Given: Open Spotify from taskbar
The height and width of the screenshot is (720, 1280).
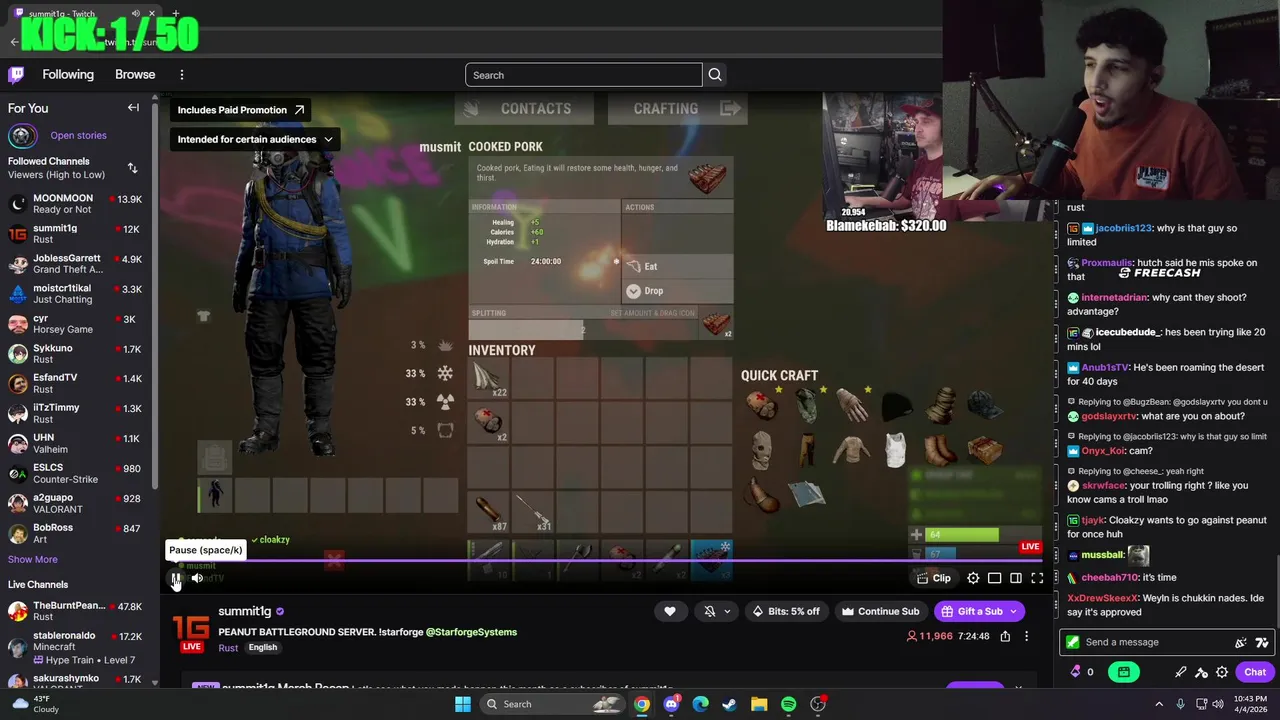Looking at the screenshot, I should [x=789, y=704].
